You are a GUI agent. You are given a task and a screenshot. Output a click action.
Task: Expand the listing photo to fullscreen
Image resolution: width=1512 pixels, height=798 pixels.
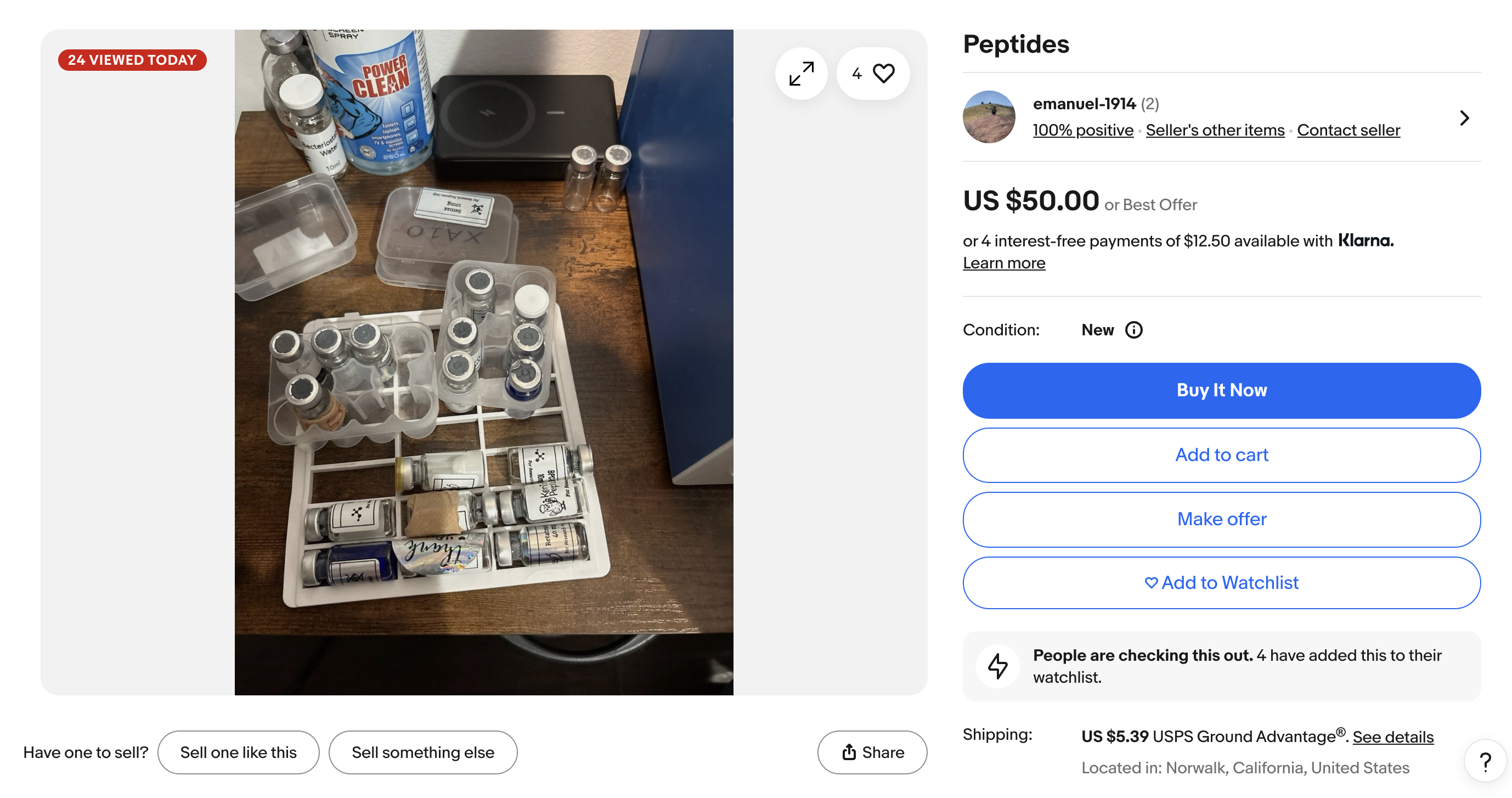[x=801, y=73]
